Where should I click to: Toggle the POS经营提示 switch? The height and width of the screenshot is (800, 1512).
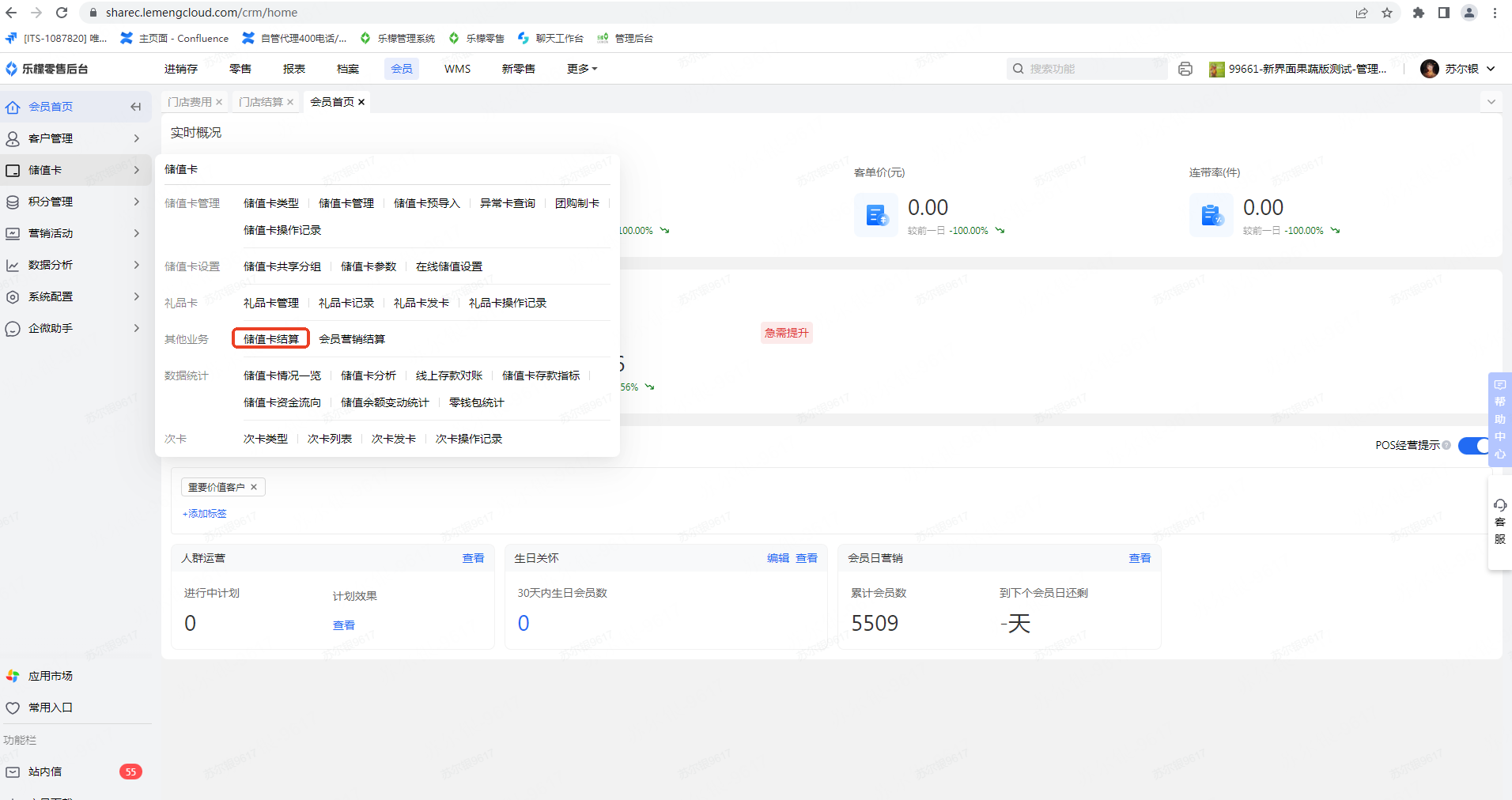click(x=1473, y=445)
